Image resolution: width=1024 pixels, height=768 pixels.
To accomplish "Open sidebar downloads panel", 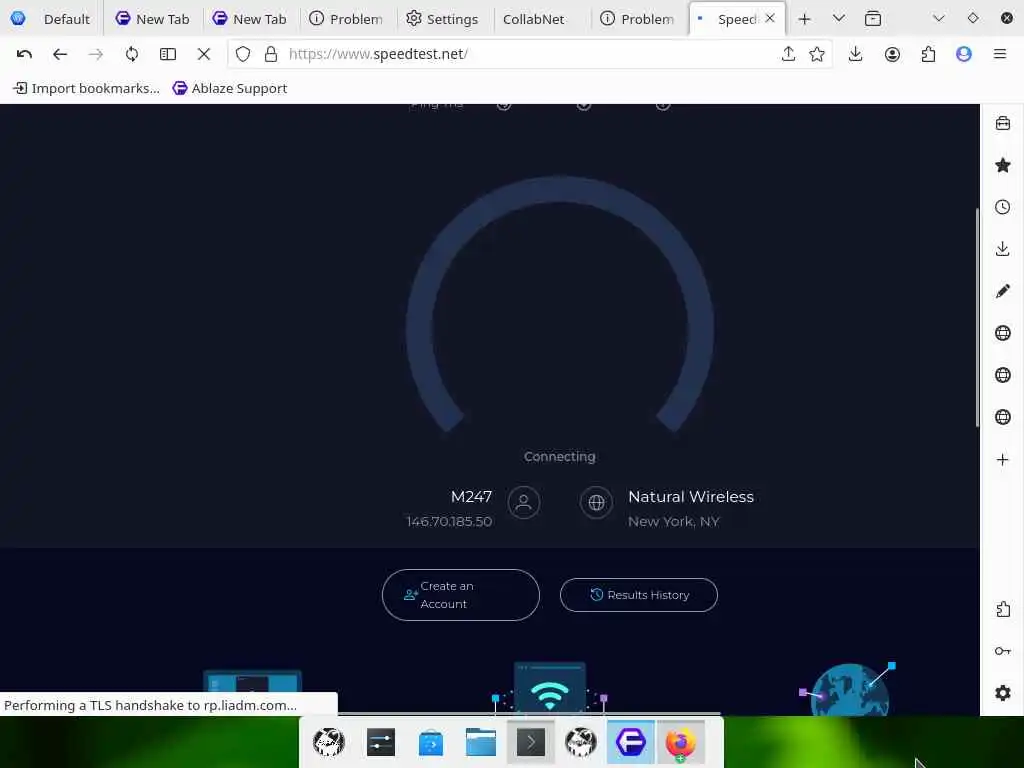I will click(1003, 249).
